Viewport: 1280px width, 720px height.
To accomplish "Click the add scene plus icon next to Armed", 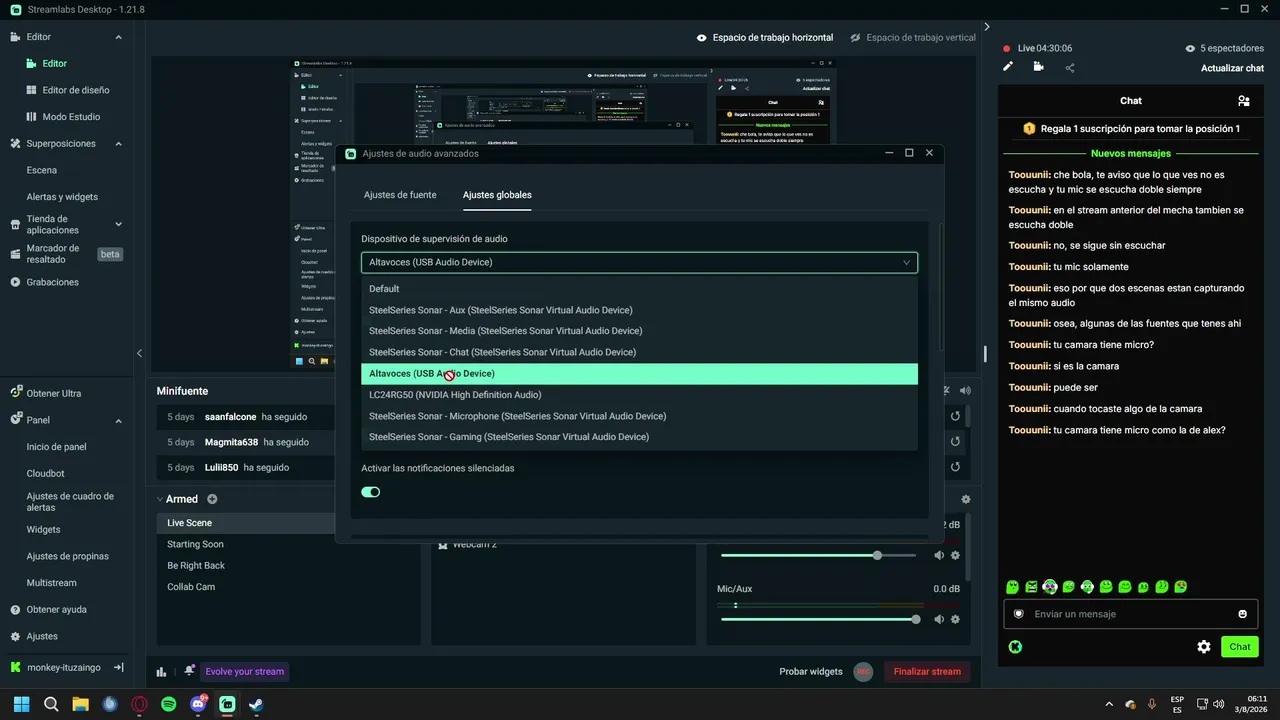I will point(212,499).
